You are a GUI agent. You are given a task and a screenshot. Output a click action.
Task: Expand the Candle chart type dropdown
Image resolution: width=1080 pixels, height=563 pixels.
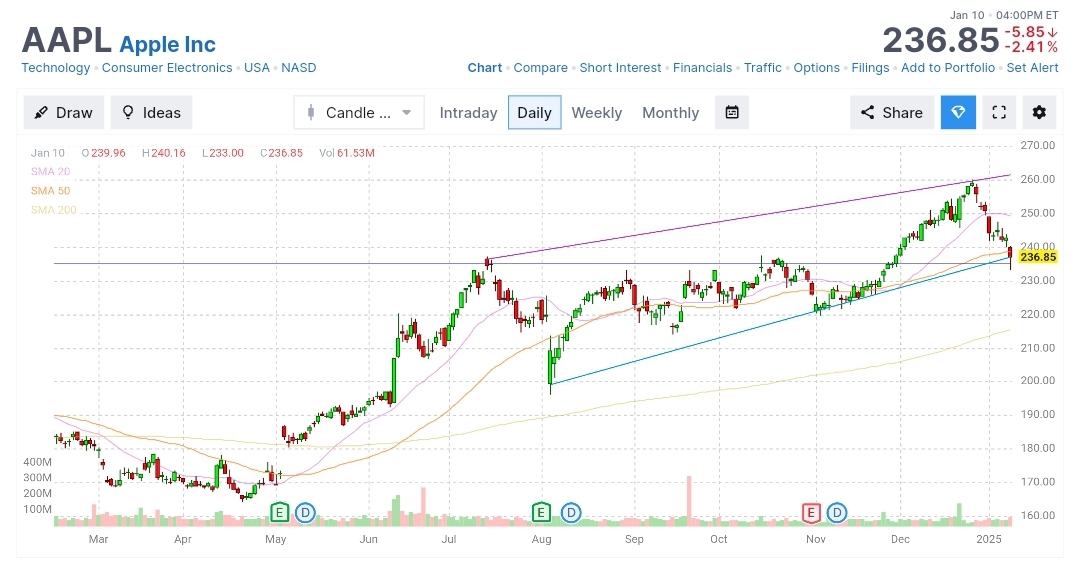359,112
